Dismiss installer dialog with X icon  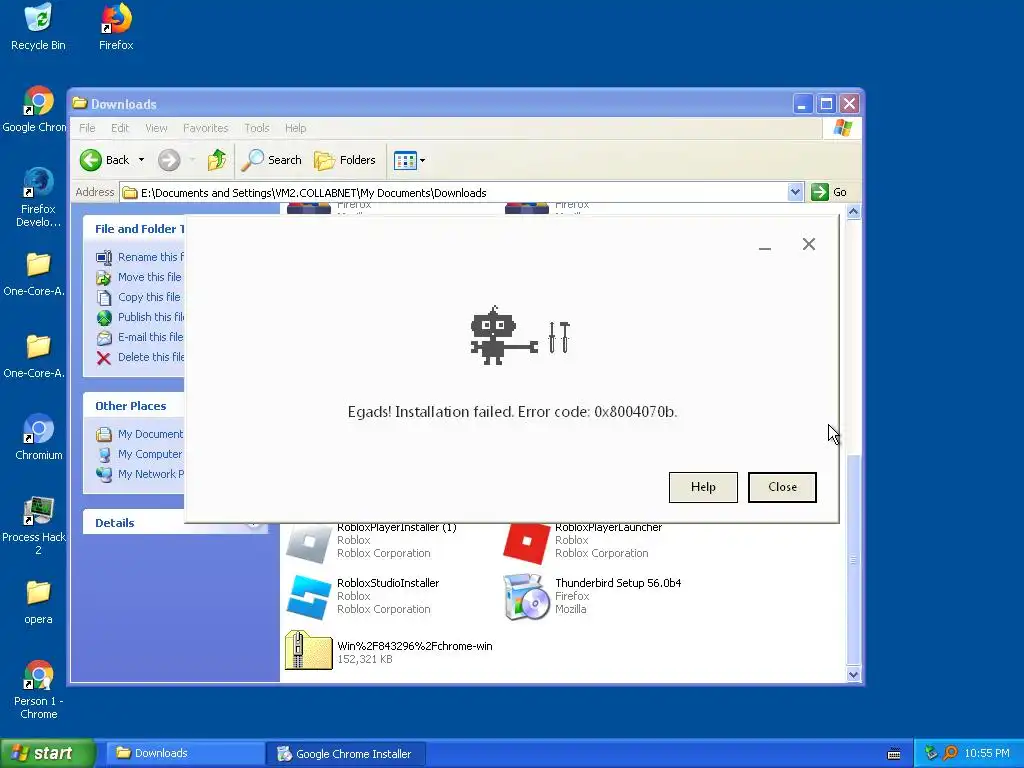tap(808, 244)
